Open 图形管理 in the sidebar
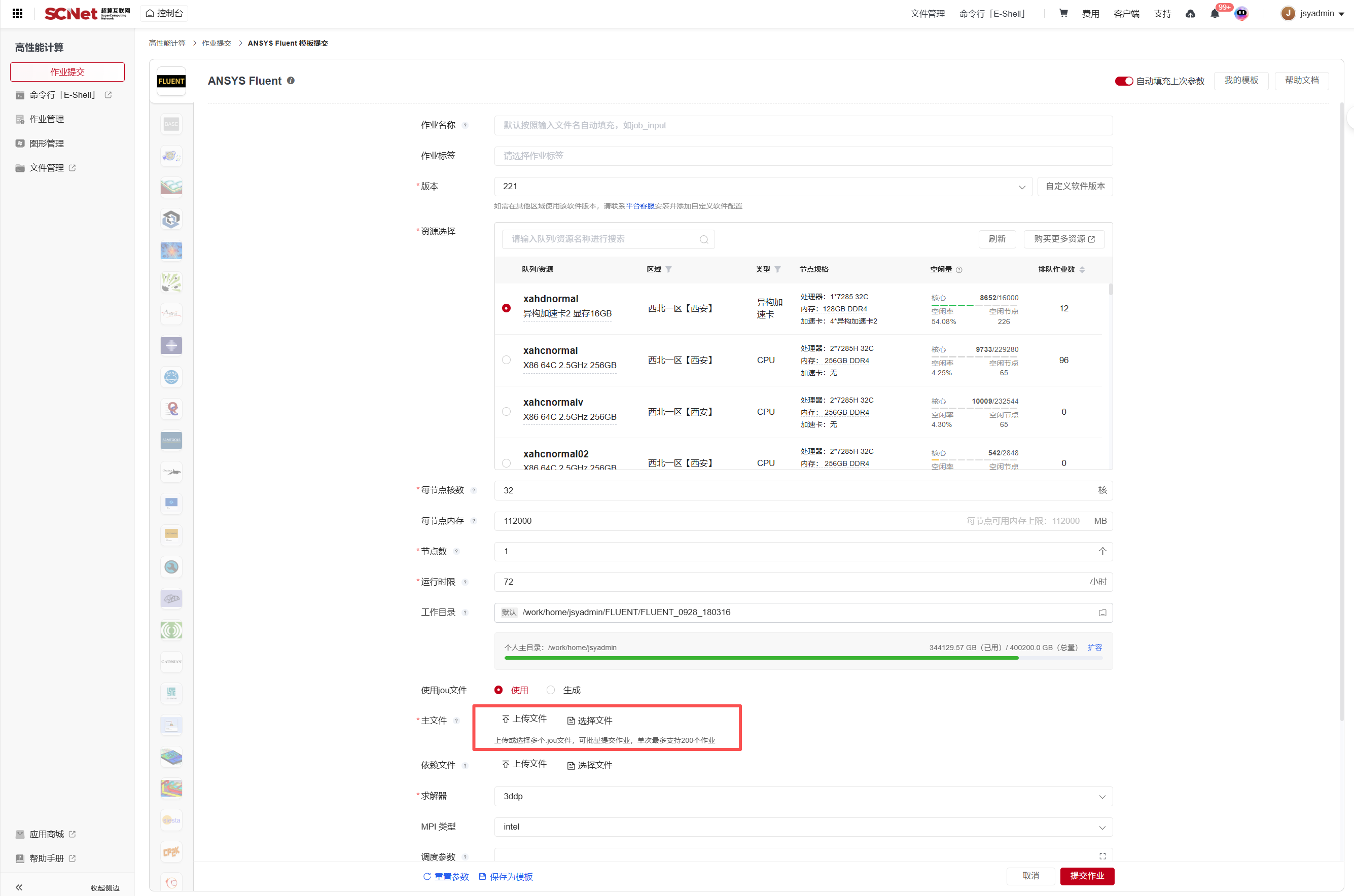The height and width of the screenshot is (896, 1354). click(x=46, y=144)
